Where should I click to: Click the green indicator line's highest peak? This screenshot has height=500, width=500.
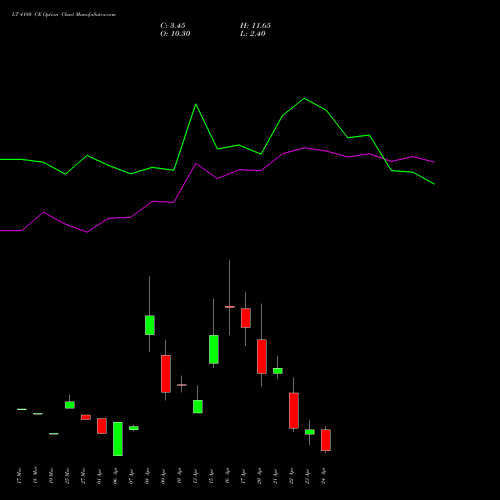click(x=304, y=98)
